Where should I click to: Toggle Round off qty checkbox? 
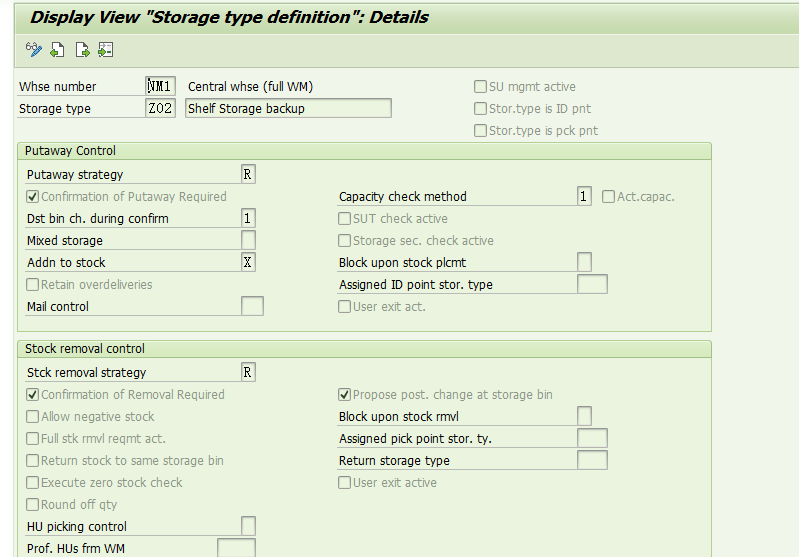[x=33, y=504]
